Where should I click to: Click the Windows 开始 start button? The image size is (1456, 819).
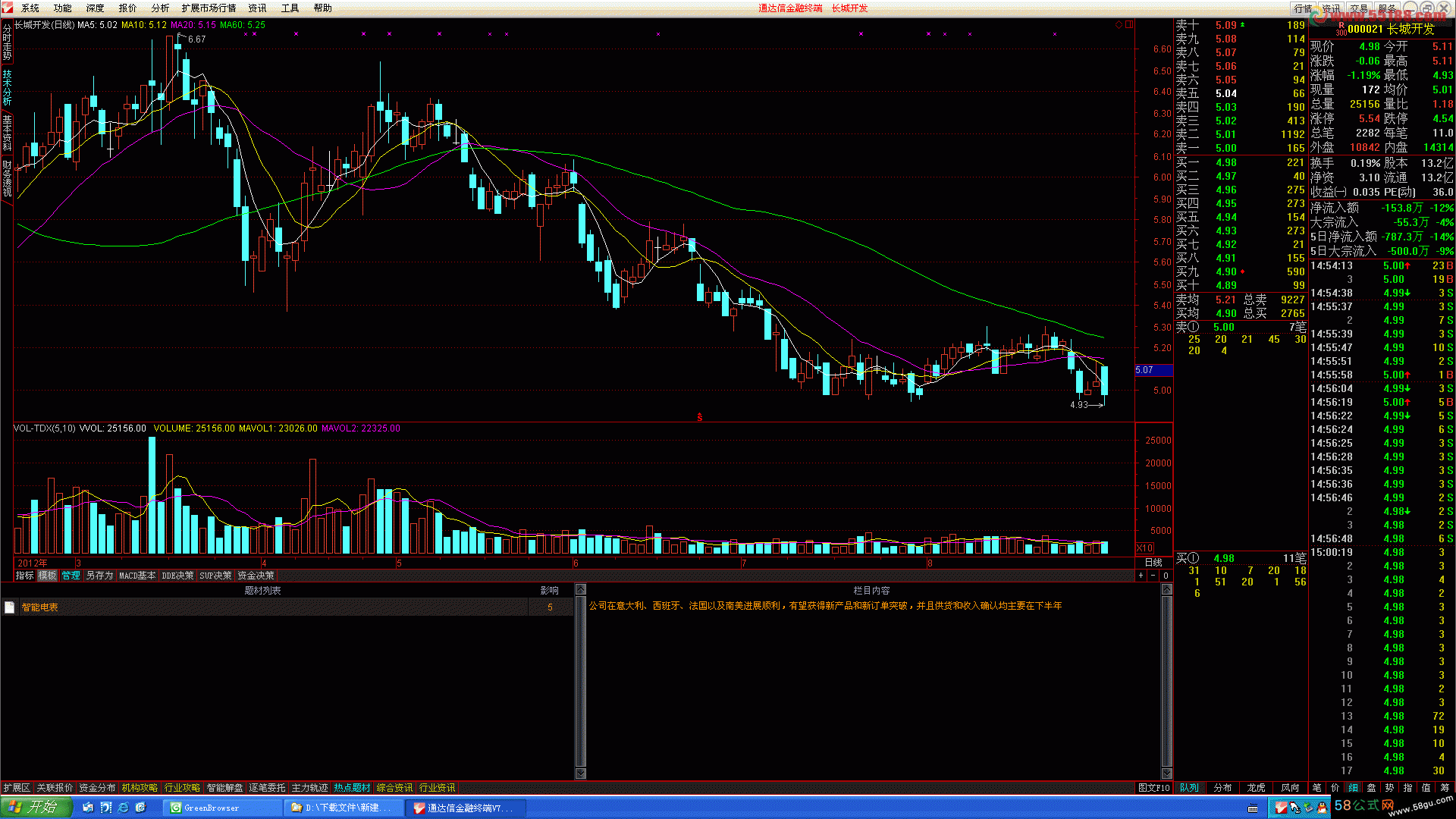click(36, 808)
